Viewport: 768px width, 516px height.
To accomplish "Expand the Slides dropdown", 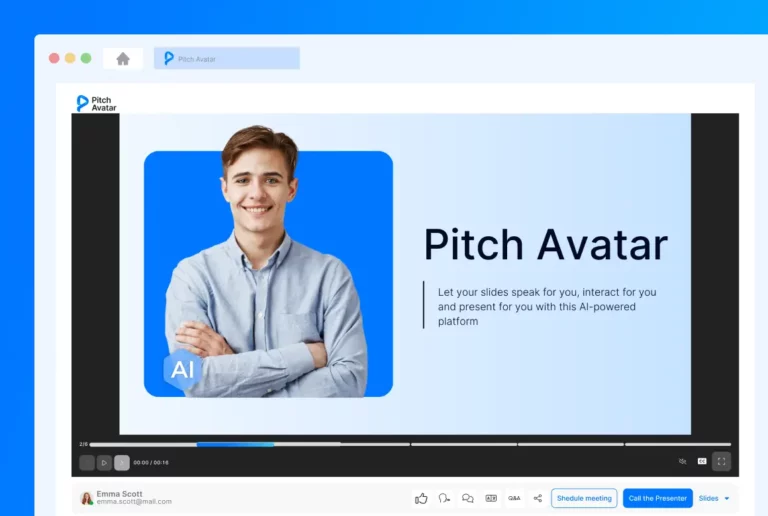I will (x=714, y=498).
